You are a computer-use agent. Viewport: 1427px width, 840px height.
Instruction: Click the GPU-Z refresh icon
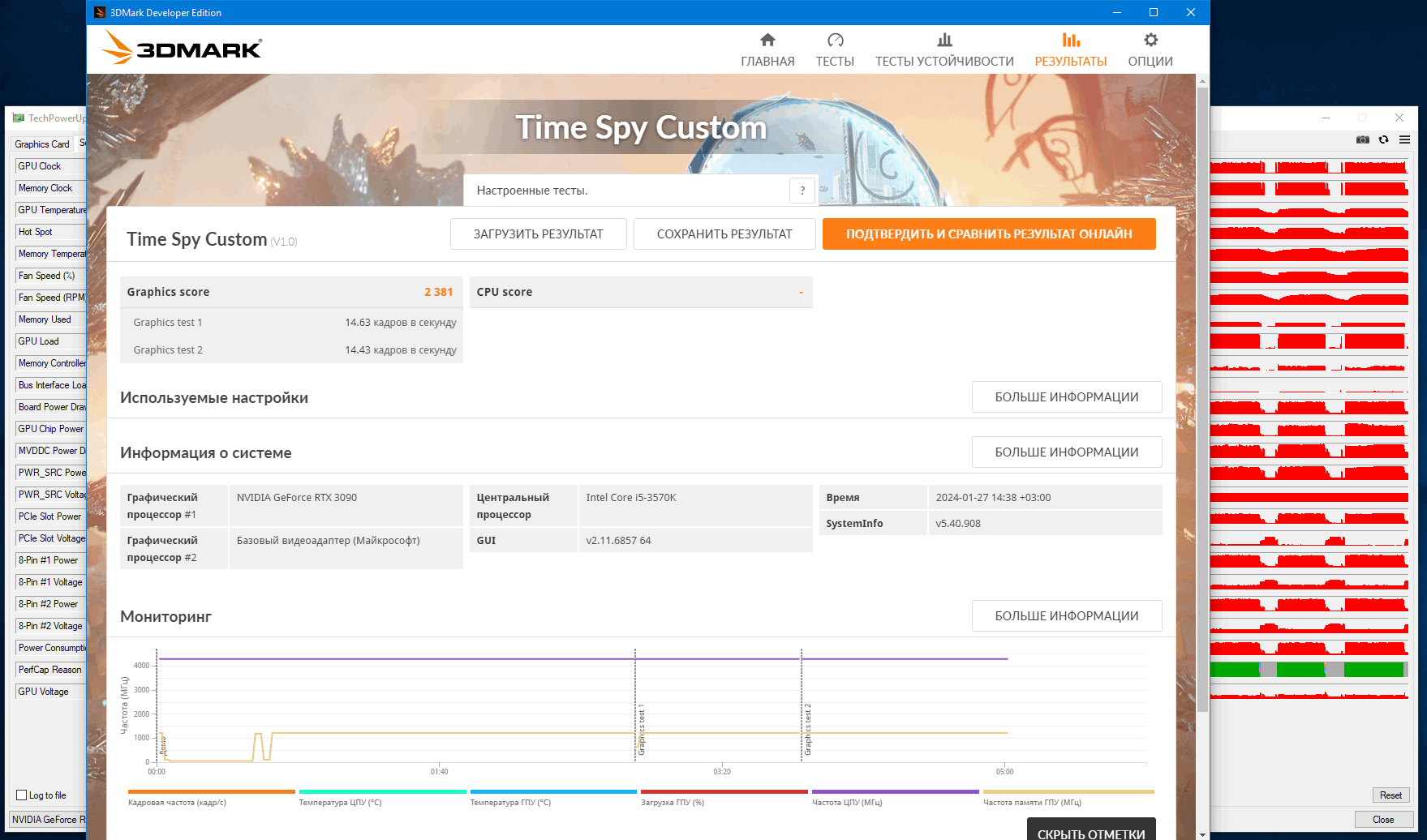pos(1384,139)
